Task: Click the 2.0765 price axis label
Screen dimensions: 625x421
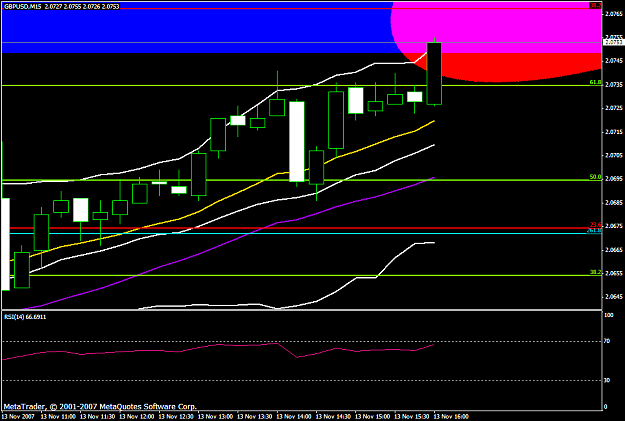Action: [614, 14]
